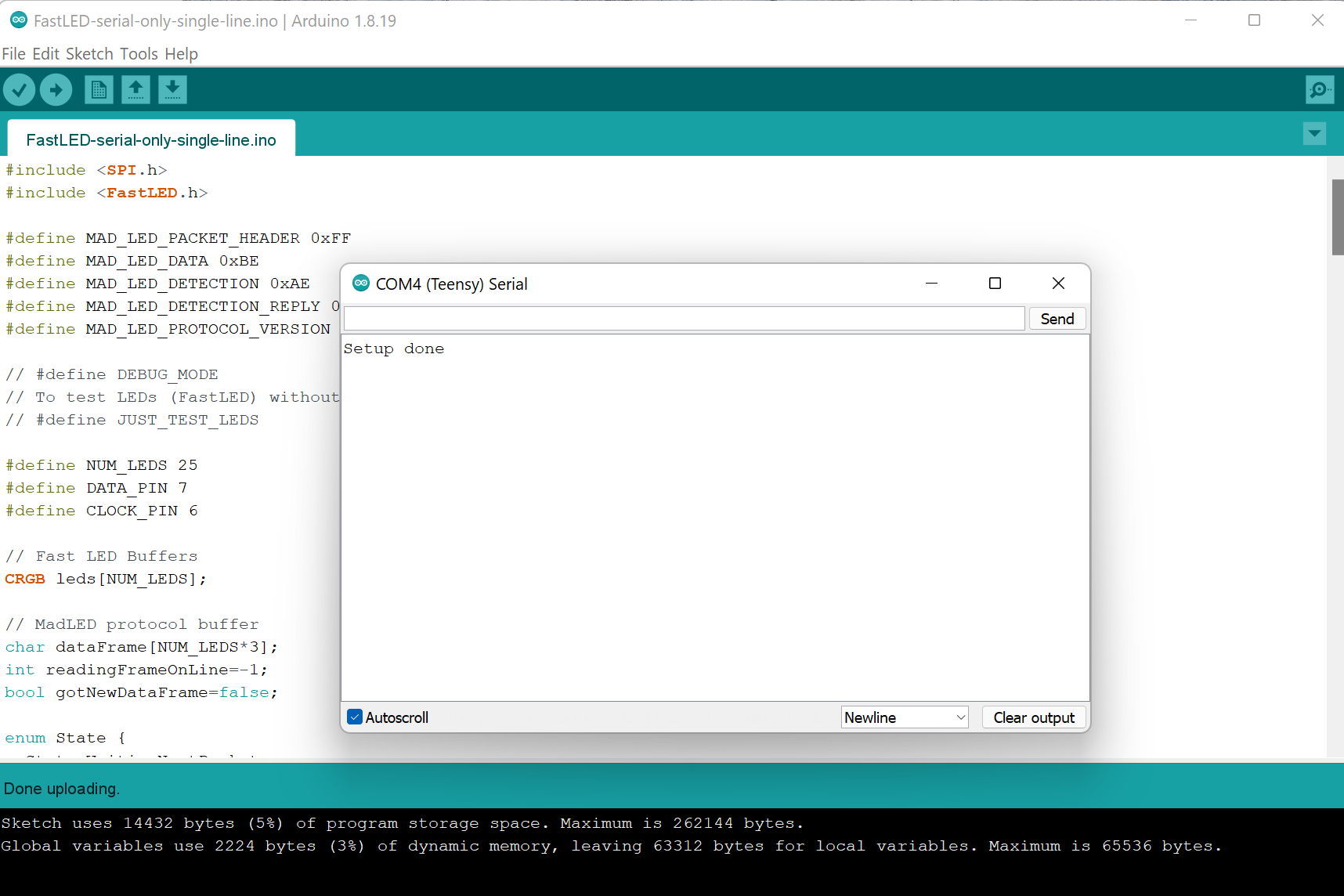
Task: Click the '#include <FastLED.h>' code line
Action: pos(107,193)
